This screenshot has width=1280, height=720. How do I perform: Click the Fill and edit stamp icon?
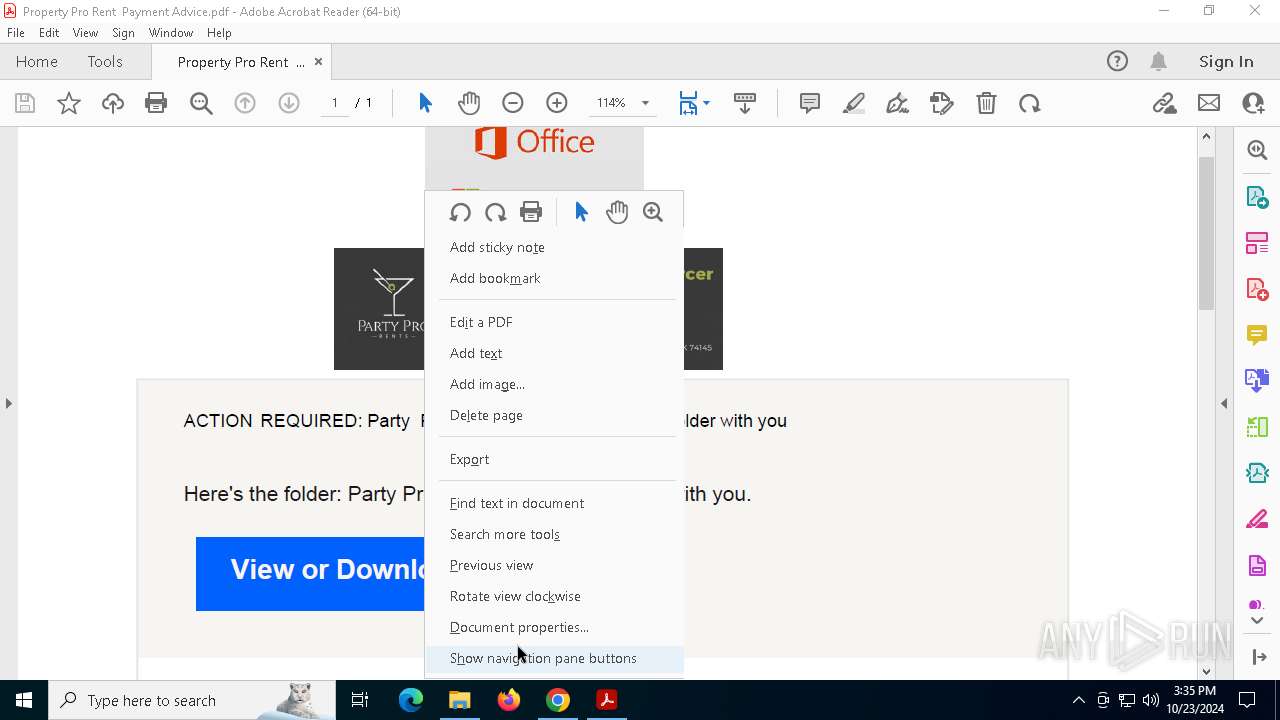(941, 103)
